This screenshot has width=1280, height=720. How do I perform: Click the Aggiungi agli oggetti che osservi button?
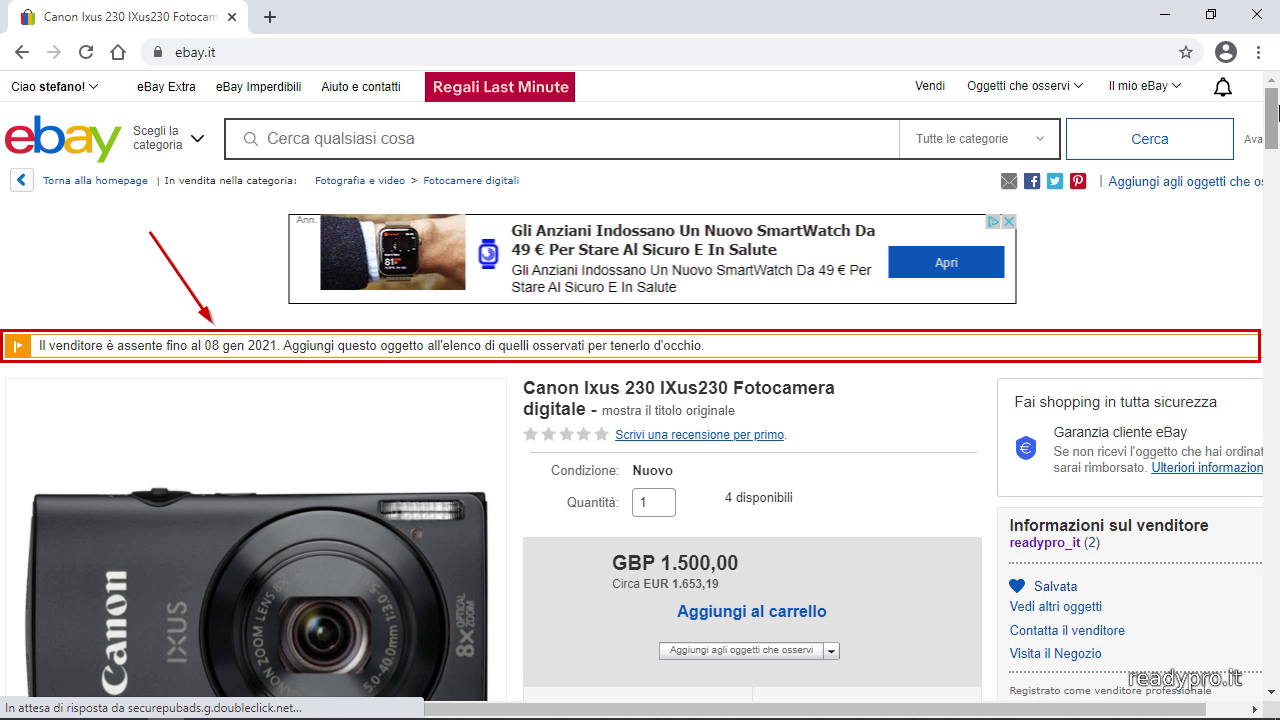(x=741, y=650)
